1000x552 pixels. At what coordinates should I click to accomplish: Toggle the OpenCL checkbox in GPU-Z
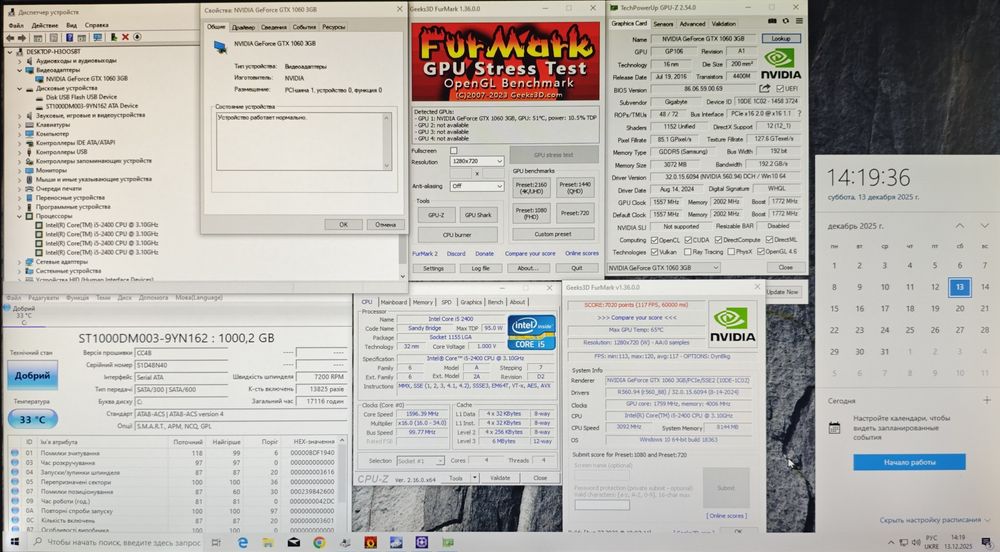654,240
